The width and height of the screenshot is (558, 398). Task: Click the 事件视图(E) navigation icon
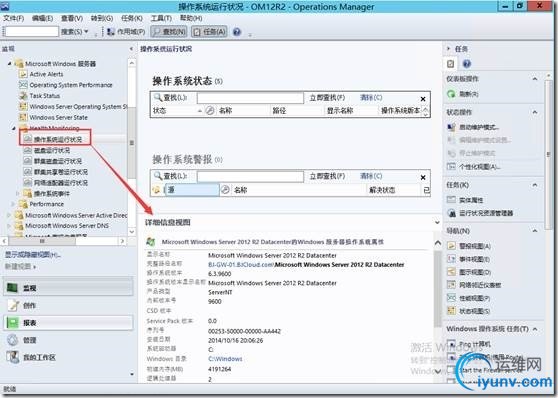point(451,259)
